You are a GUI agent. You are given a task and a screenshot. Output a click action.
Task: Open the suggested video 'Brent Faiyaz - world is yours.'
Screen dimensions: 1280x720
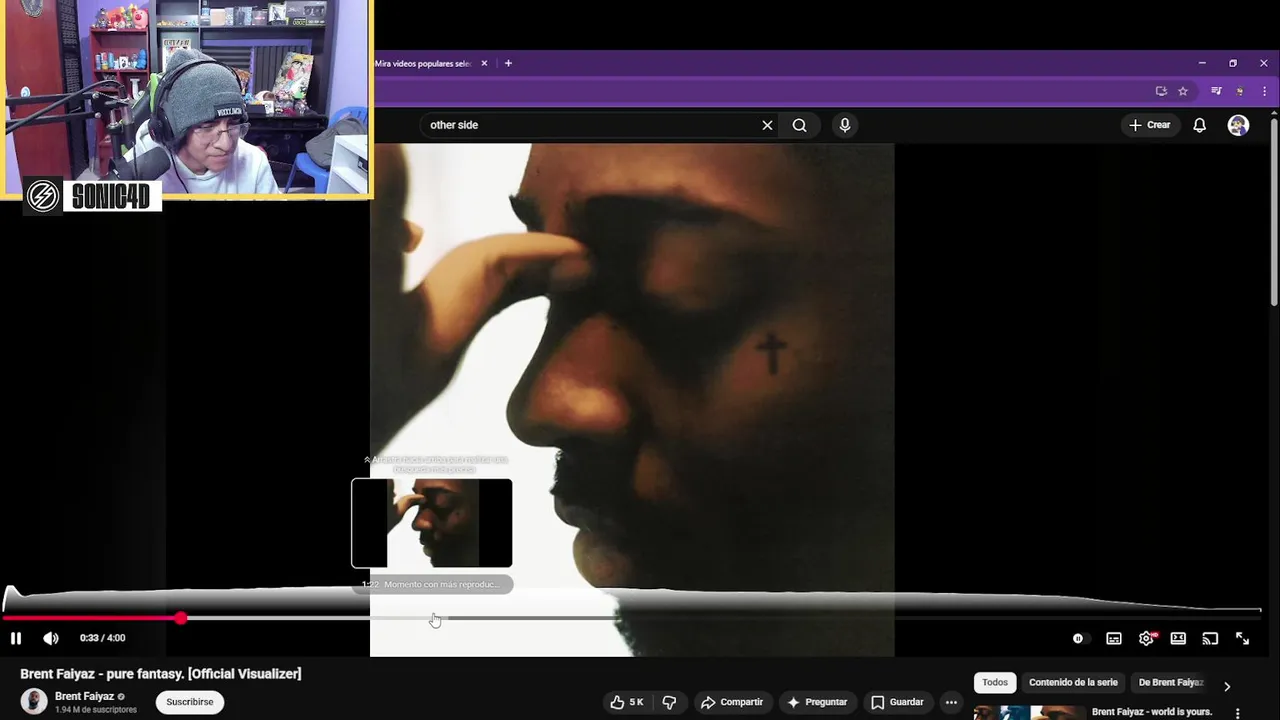1151,712
